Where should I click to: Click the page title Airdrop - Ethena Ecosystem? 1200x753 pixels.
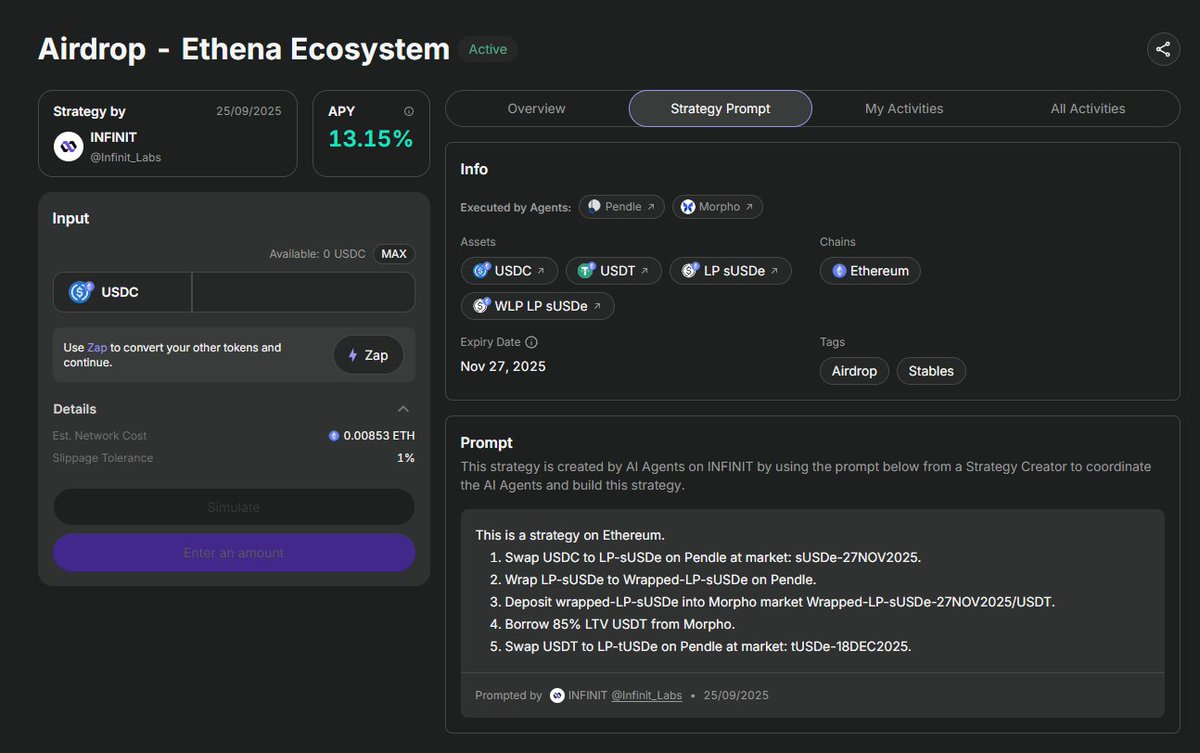pyautogui.click(x=244, y=49)
